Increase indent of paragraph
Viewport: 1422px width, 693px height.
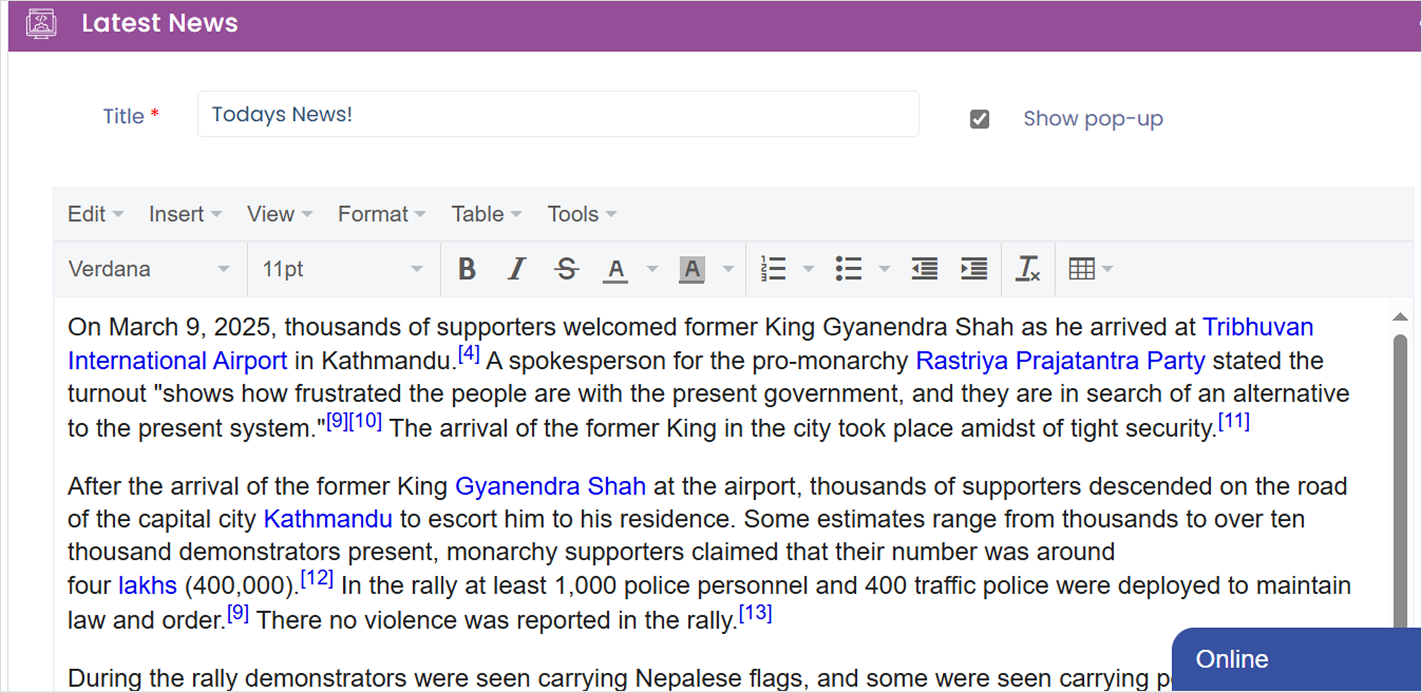coord(973,269)
